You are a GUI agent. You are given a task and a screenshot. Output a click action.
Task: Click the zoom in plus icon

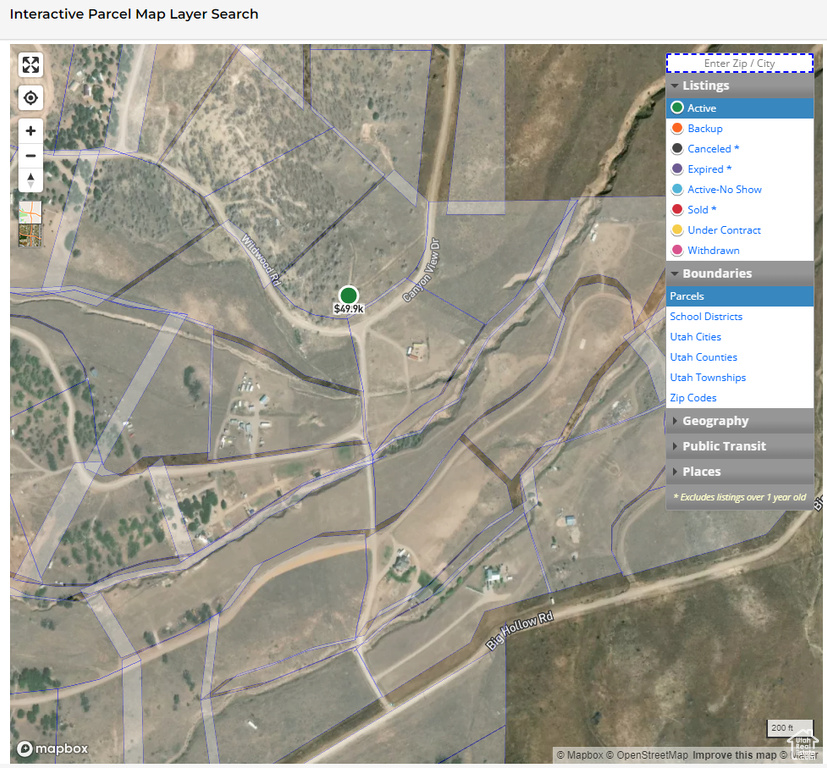[30, 130]
